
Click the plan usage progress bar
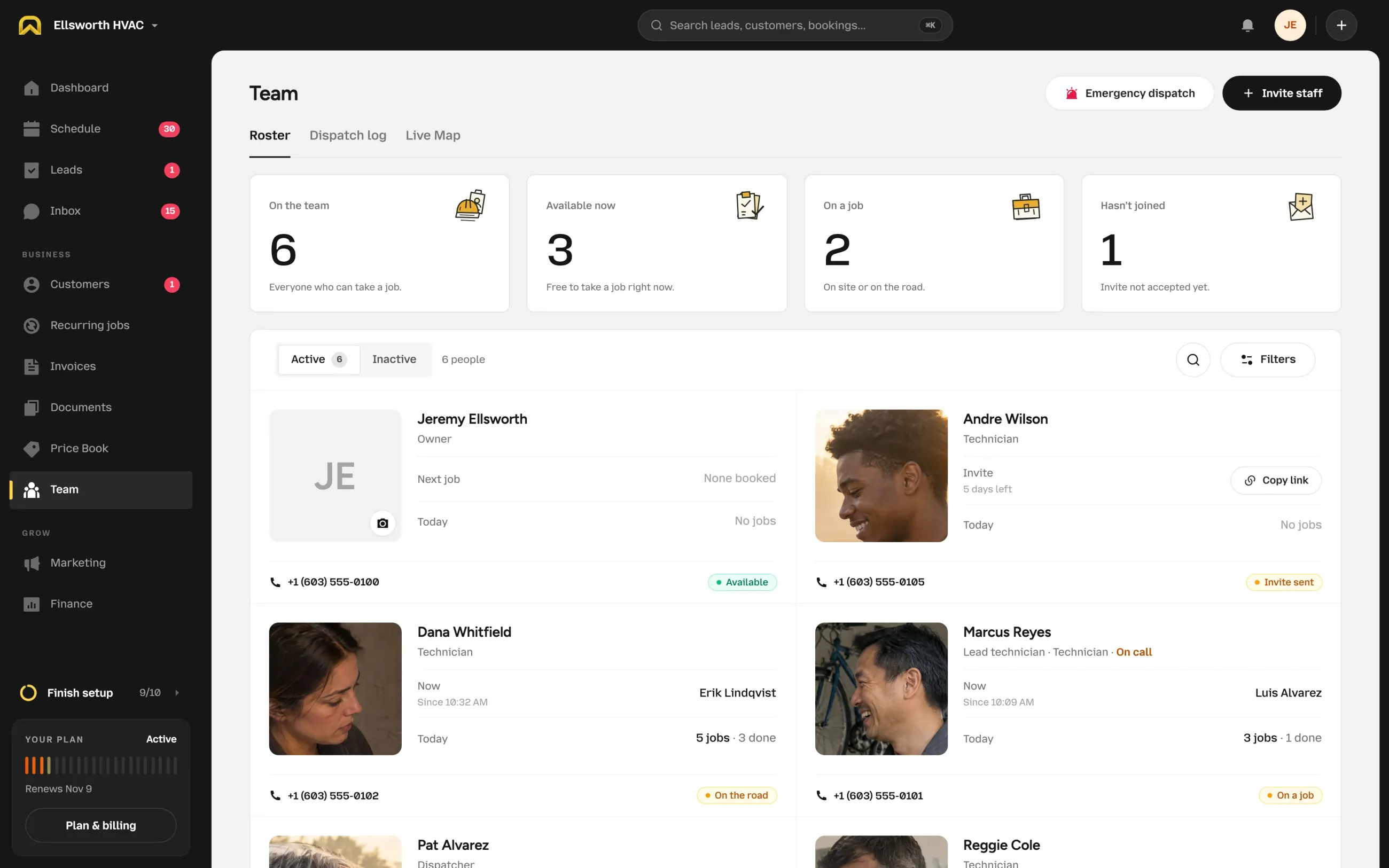click(101, 765)
